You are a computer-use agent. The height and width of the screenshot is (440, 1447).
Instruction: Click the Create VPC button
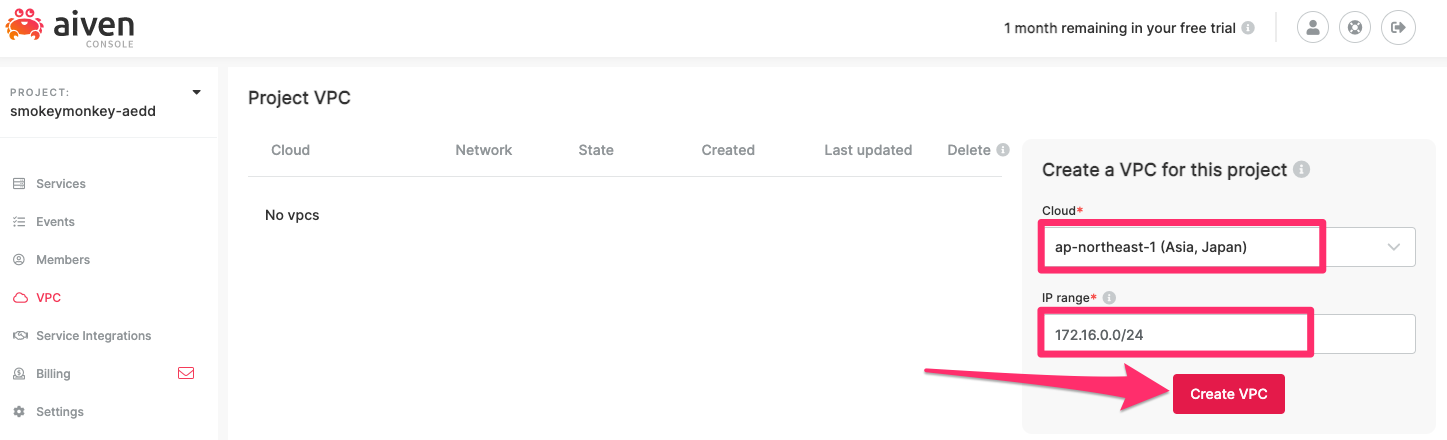coord(1228,394)
